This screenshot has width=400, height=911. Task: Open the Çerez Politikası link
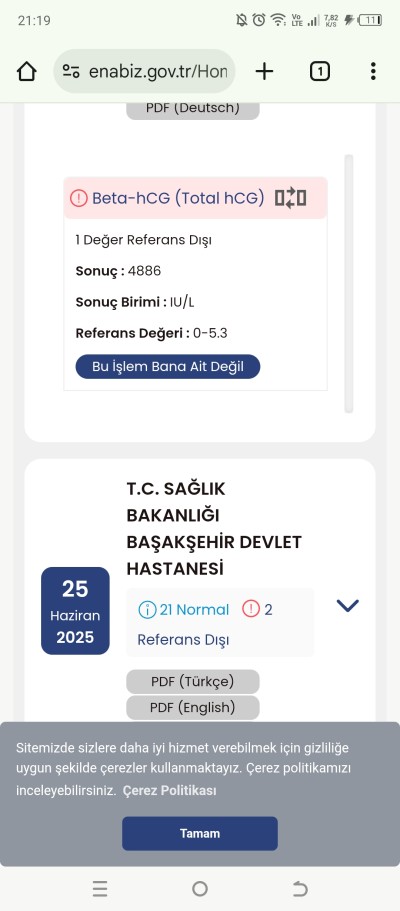point(169,790)
